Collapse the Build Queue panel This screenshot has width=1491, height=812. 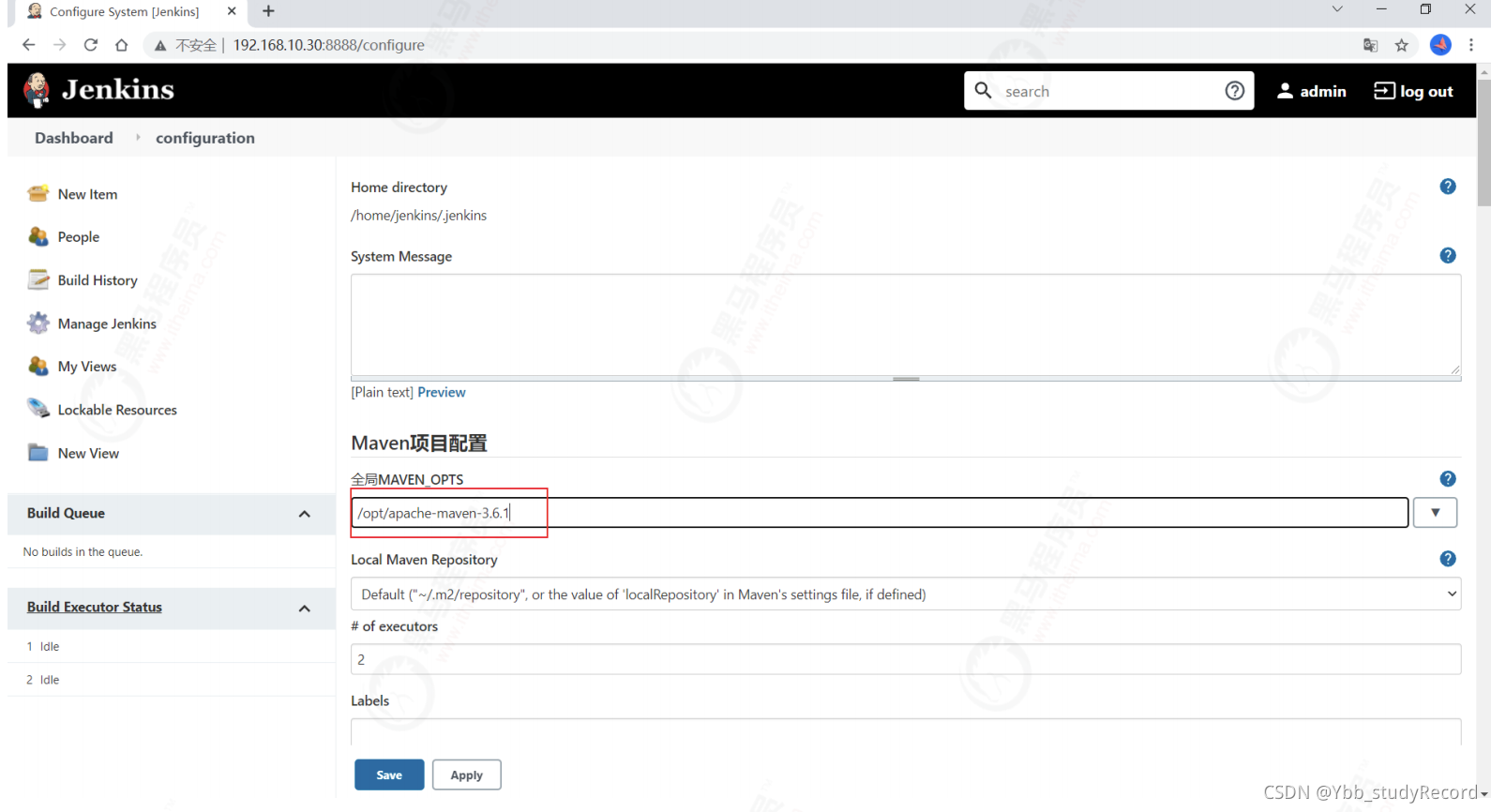305,514
